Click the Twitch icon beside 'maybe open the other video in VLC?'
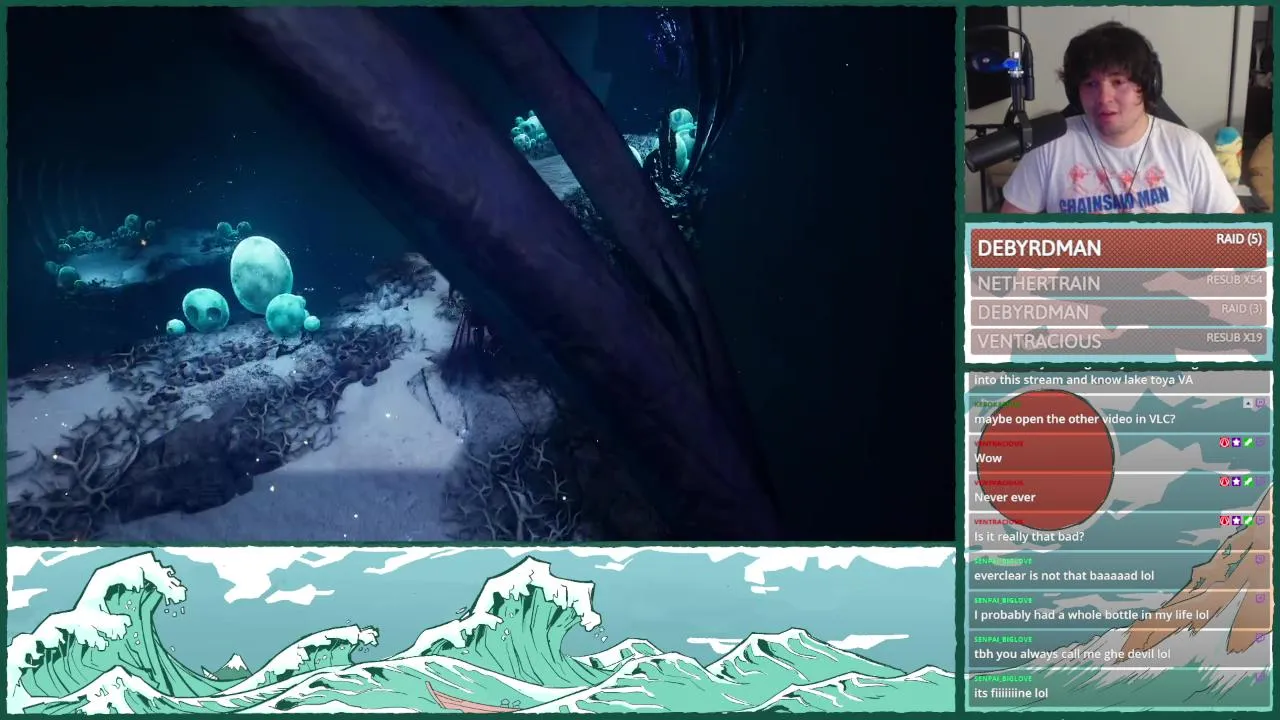Viewport: 1280px width, 720px height. point(1260,403)
